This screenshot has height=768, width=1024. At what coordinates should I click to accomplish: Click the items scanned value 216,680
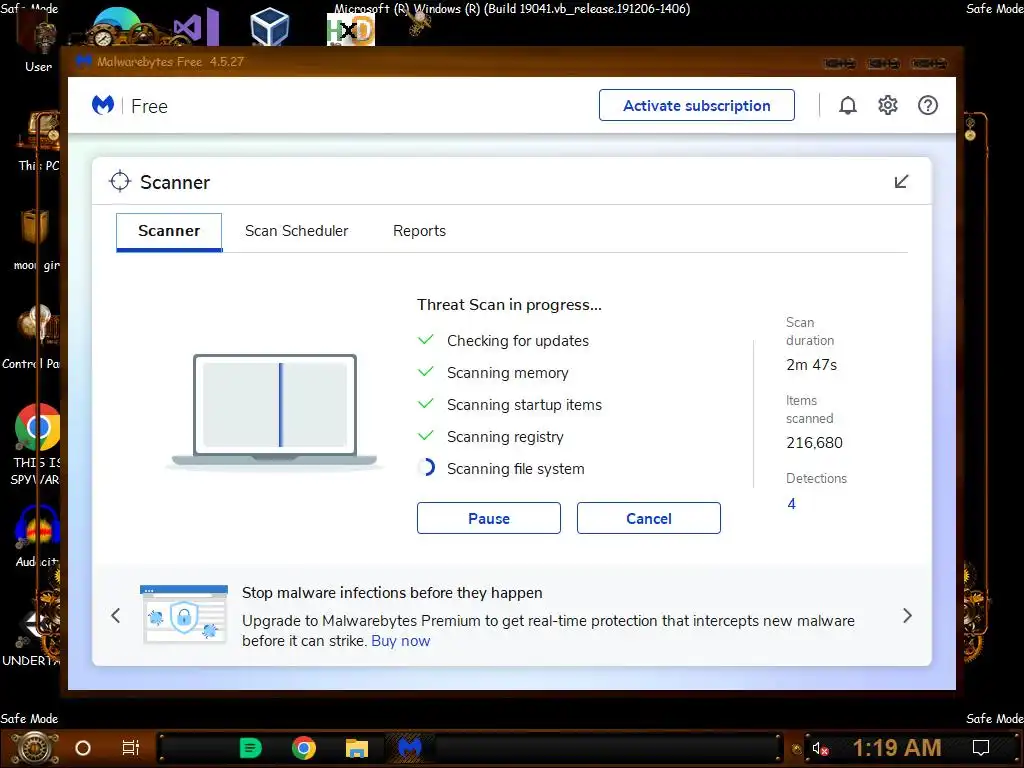(x=814, y=443)
